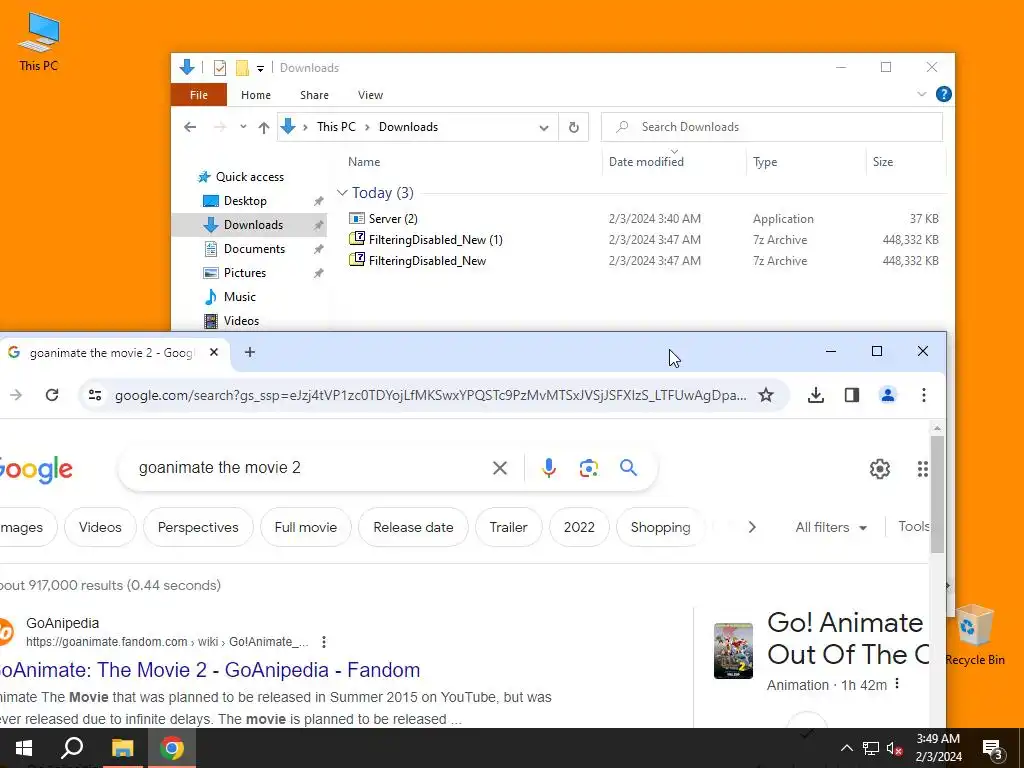Click the Chrome URL address bar
Screen dimensions: 1024x768
[x=430, y=396]
